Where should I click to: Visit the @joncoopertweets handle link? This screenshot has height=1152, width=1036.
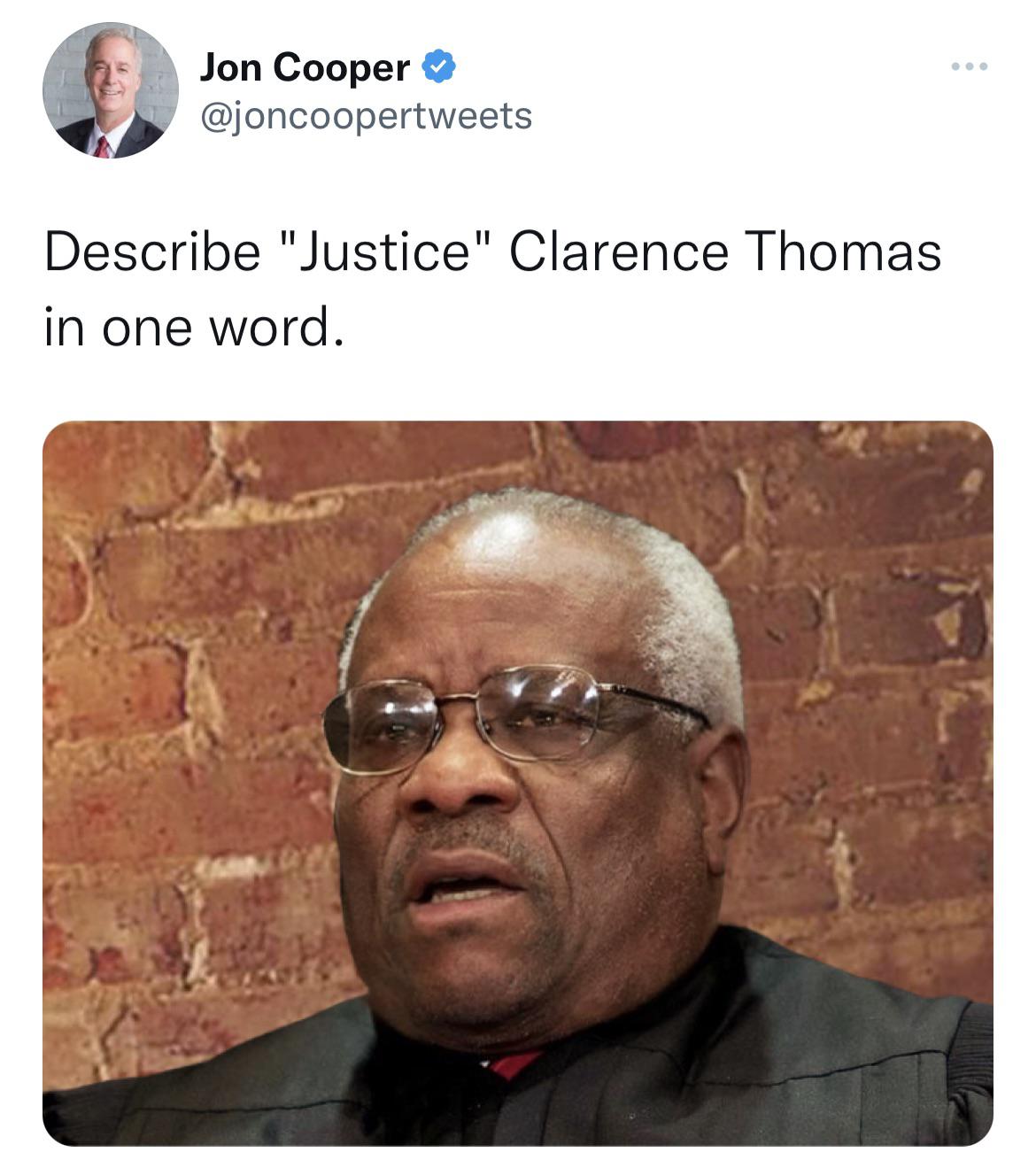(x=367, y=116)
